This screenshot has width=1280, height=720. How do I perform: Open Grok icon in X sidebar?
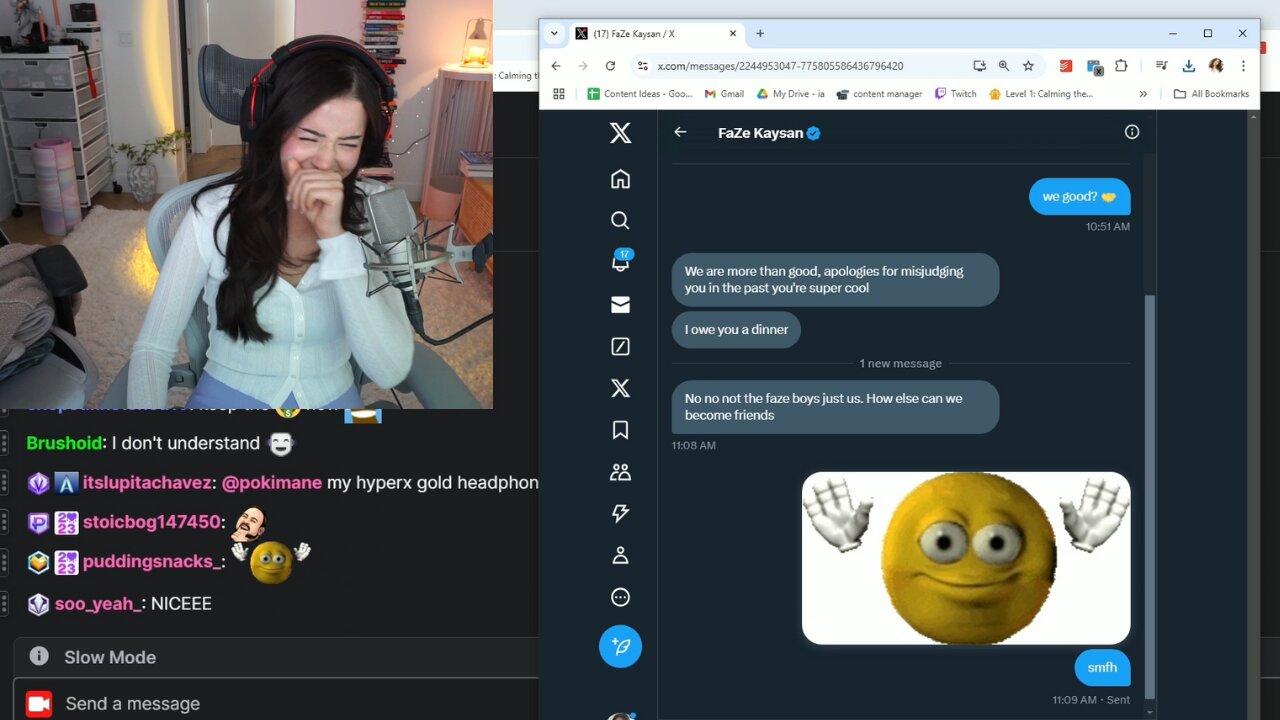click(620, 347)
